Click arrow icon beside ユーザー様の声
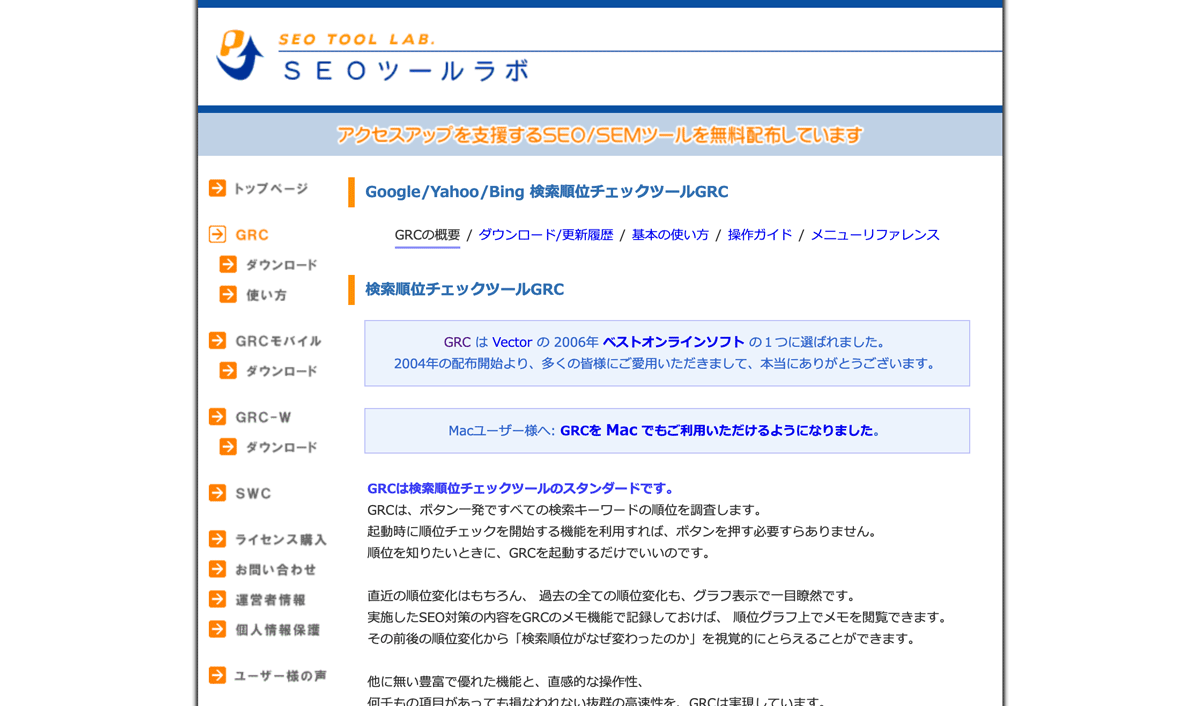Screen dimensions: 1200x706 coord(217,675)
